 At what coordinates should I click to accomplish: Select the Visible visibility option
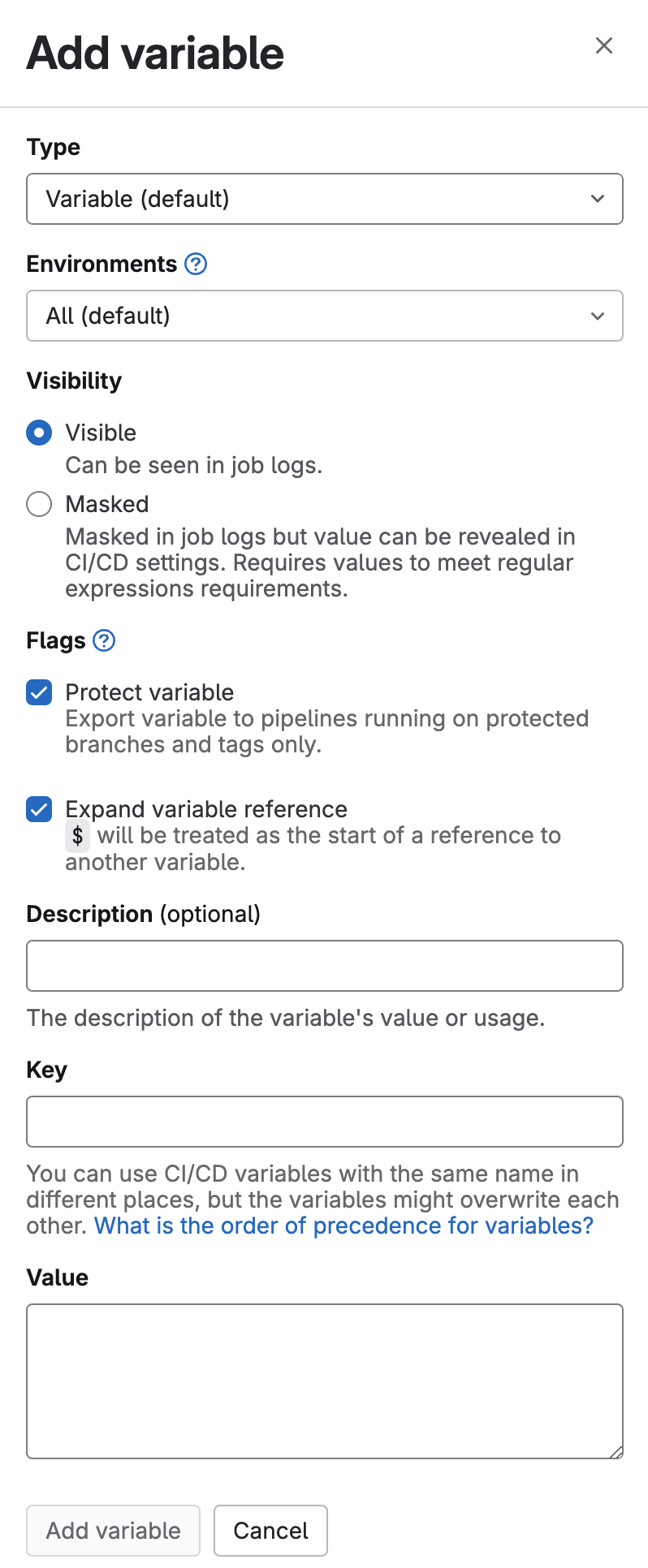pyautogui.click(x=38, y=433)
